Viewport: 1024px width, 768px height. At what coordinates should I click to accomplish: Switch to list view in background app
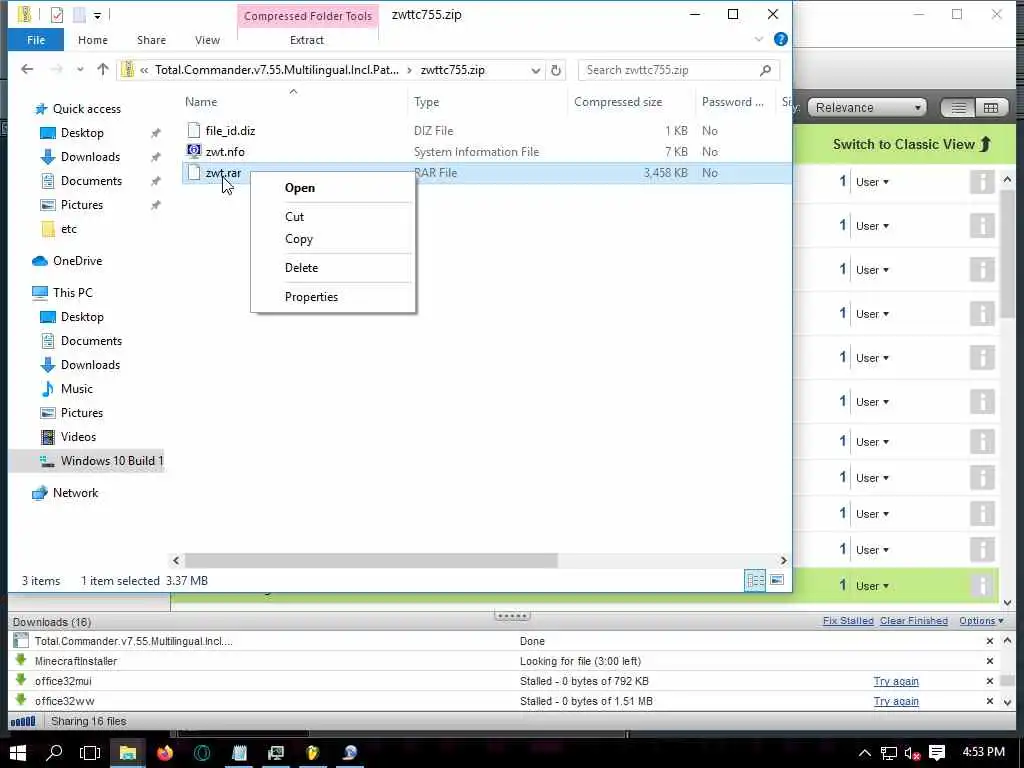958,108
